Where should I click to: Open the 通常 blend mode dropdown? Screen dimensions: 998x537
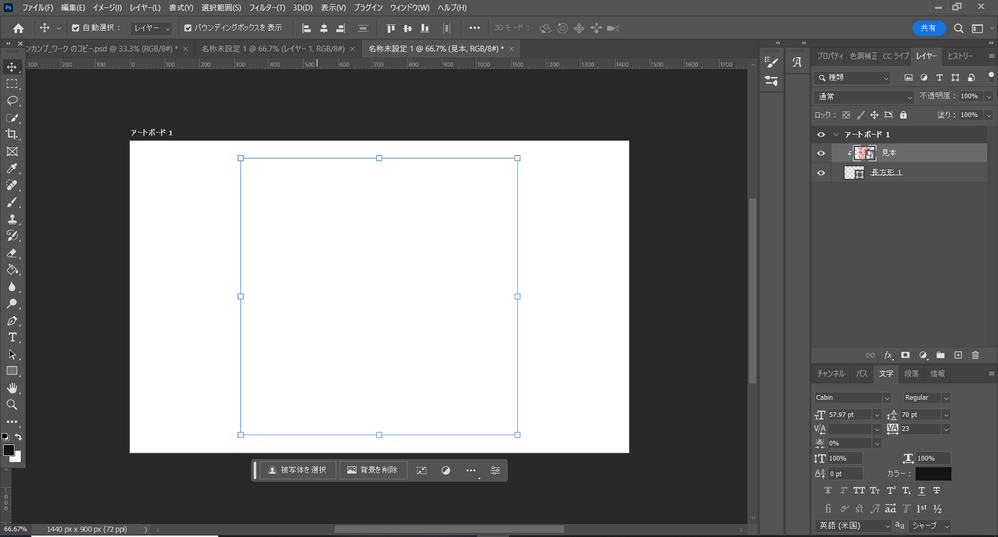pyautogui.click(x=864, y=97)
